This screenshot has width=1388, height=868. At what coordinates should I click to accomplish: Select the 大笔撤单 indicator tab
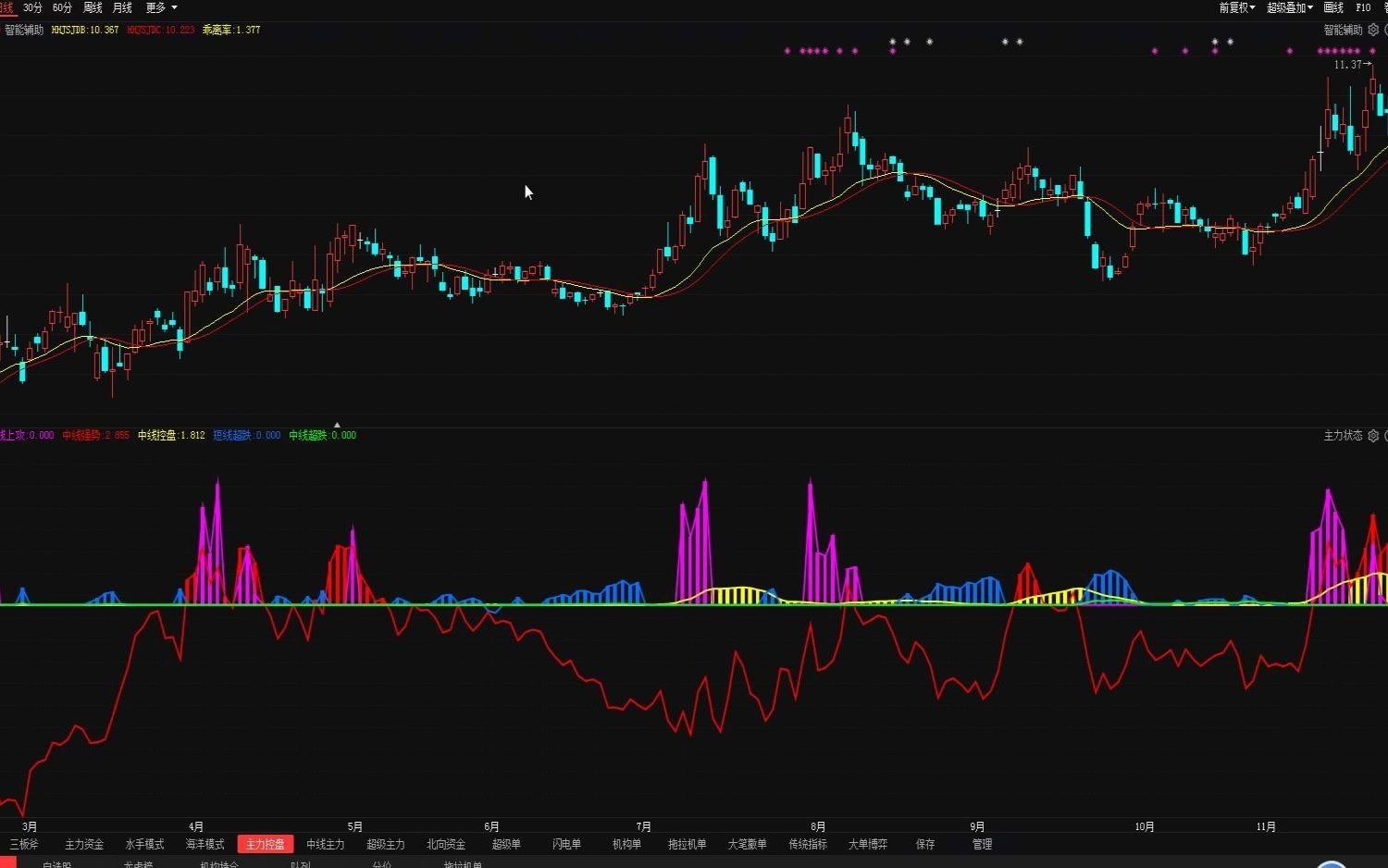point(747,844)
